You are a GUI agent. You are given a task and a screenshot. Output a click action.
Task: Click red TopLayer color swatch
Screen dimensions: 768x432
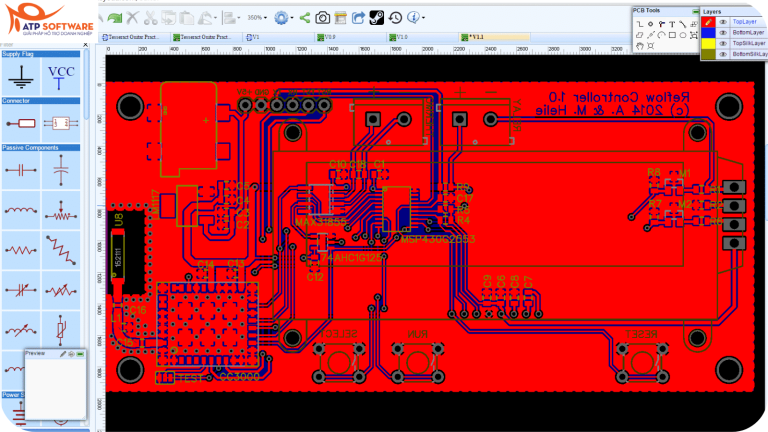tap(708, 22)
